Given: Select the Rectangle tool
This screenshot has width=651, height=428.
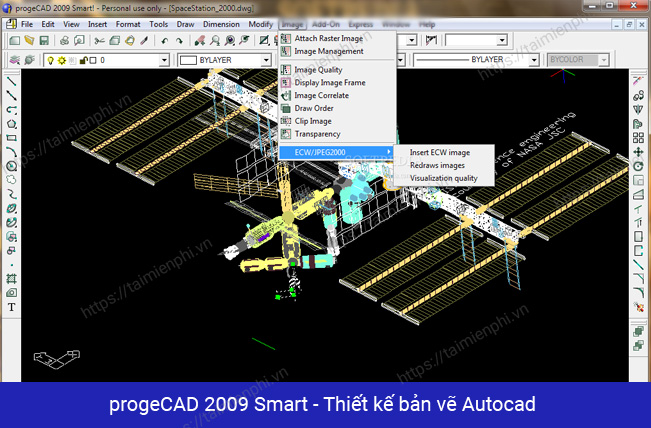Looking at the screenshot, I should click(x=11, y=138).
